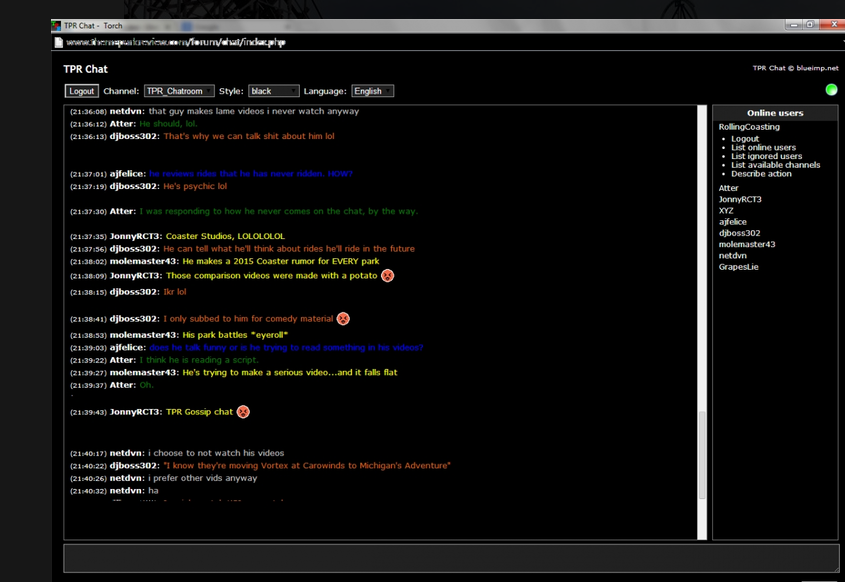Click angry emoji after TPR Gossip chat
The image size is (845, 582).
click(243, 412)
